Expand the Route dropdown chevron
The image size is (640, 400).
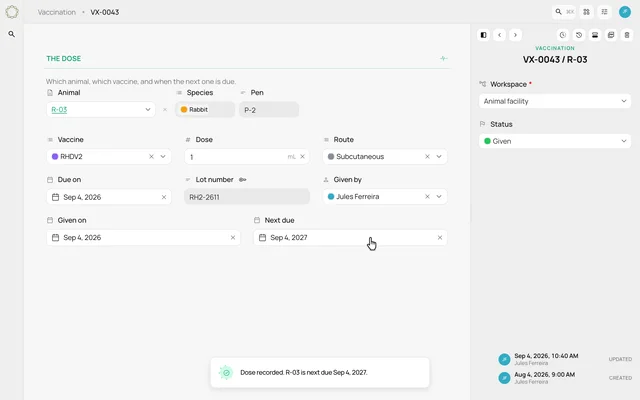click(439, 156)
